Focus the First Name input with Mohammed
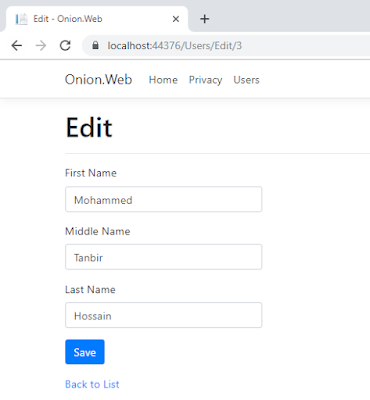Screen dimensions: 370x400 pyautogui.click(x=164, y=199)
